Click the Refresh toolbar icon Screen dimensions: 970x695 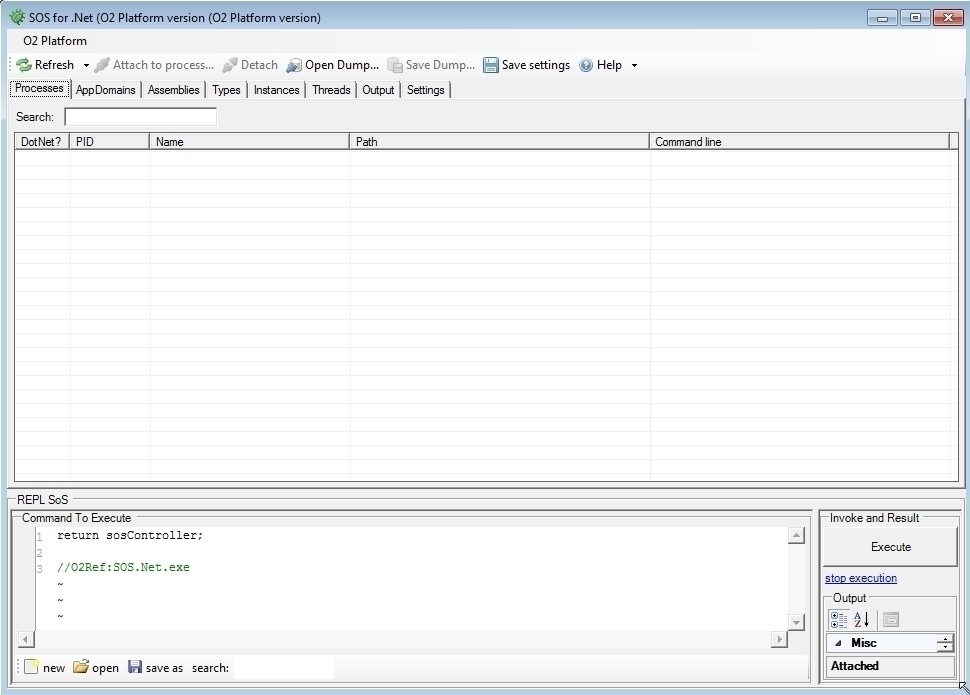(24, 65)
